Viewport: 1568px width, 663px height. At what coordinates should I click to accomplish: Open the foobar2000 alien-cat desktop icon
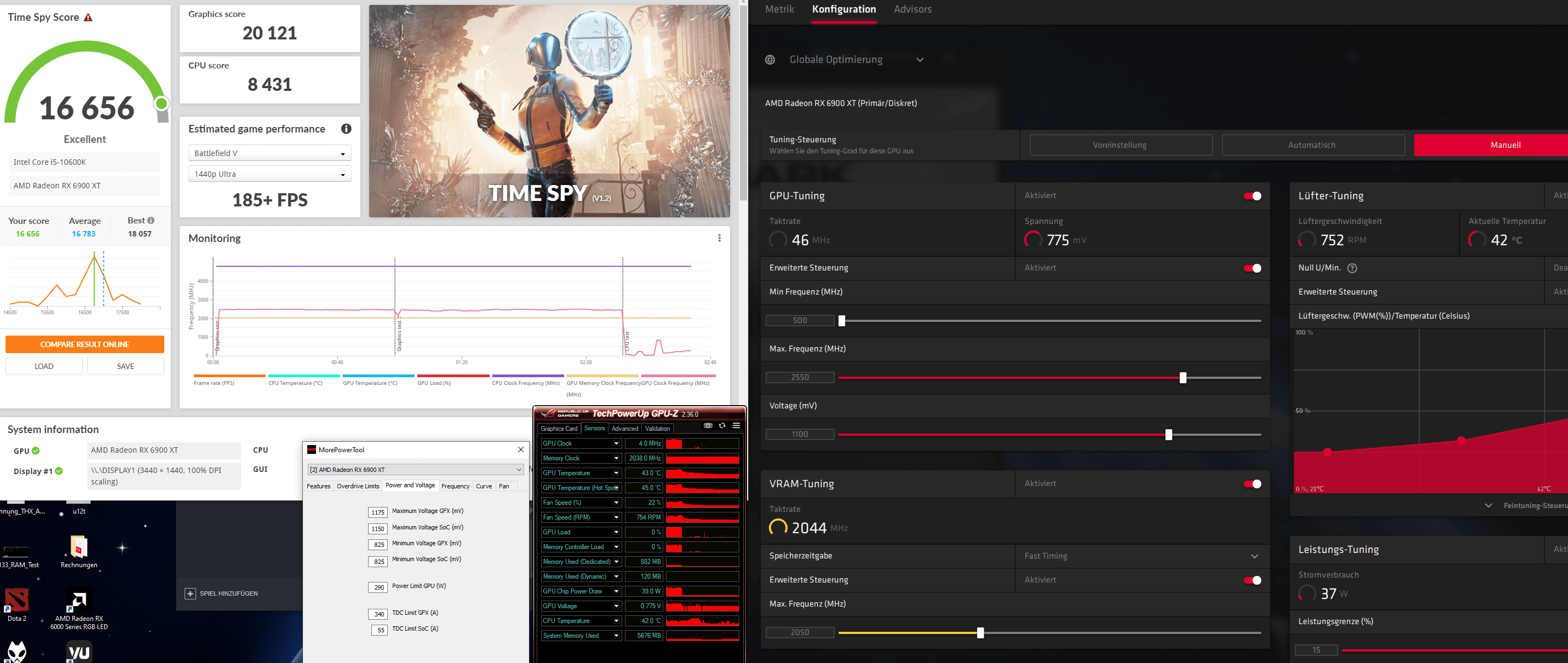click(16, 652)
